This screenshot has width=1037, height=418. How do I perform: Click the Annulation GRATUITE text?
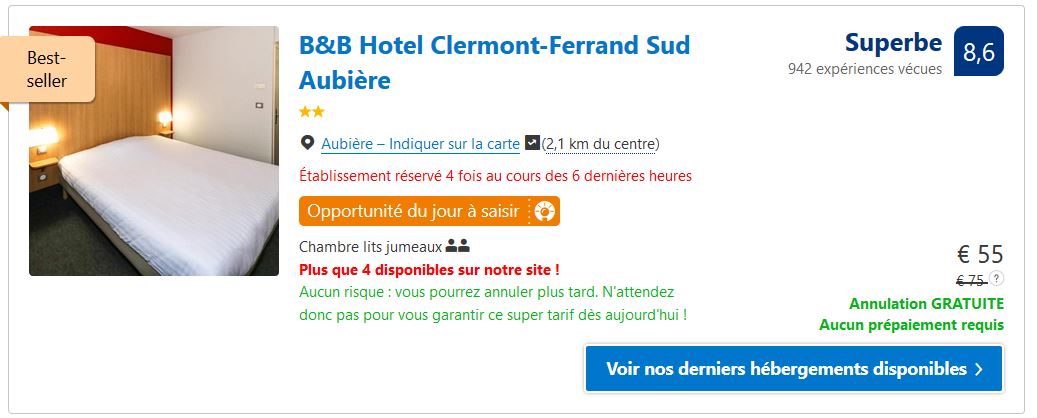tap(926, 304)
